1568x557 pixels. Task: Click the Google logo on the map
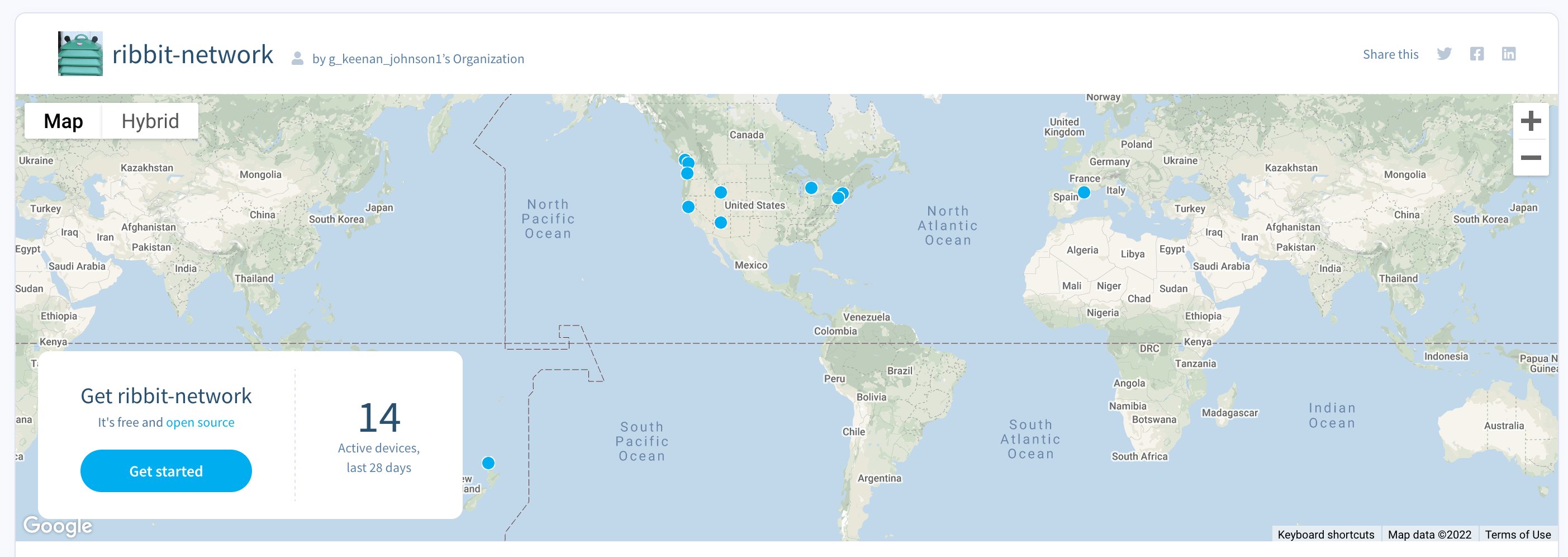pyautogui.click(x=58, y=525)
